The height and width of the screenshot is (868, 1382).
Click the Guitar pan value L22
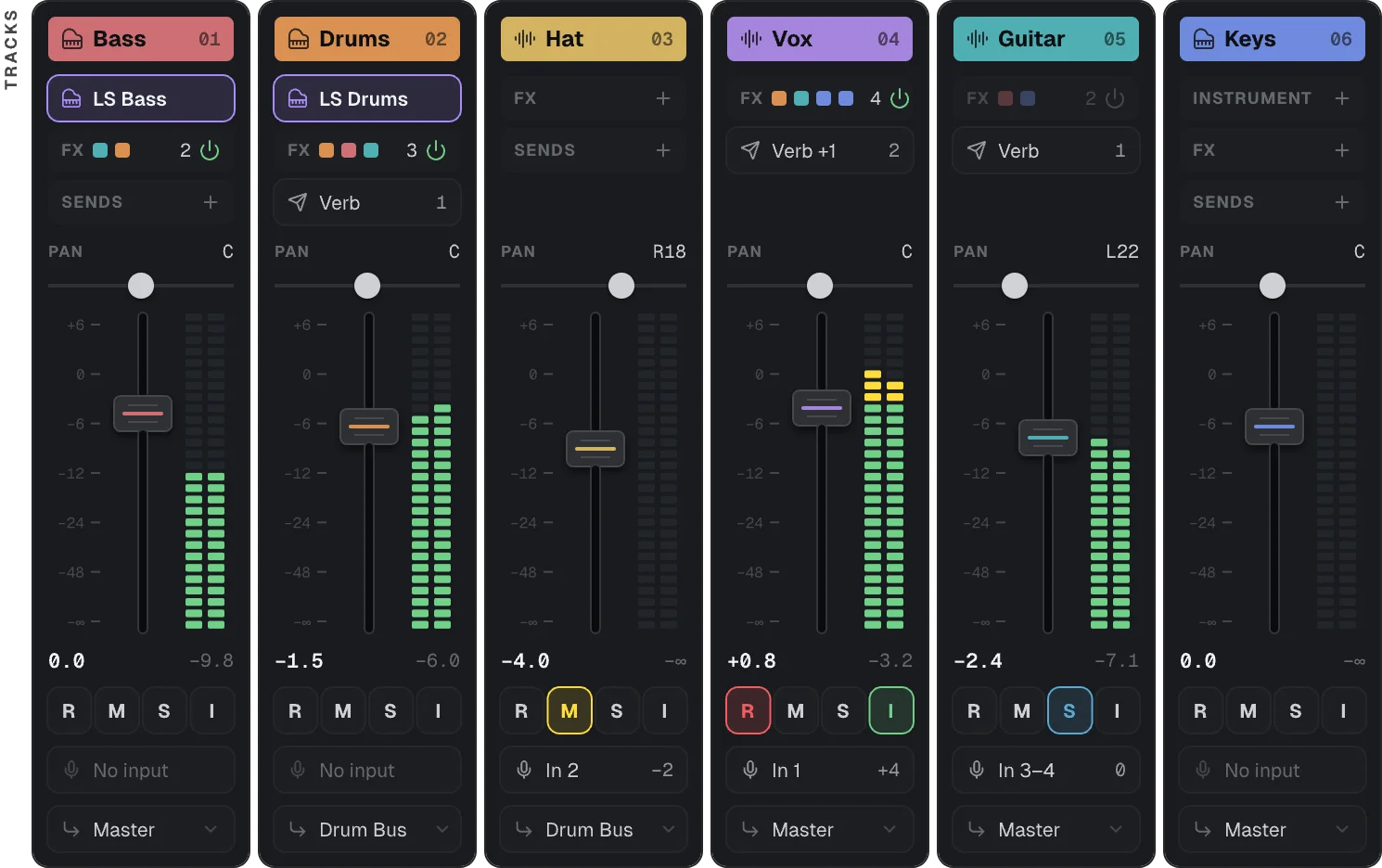(x=1122, y=251)
